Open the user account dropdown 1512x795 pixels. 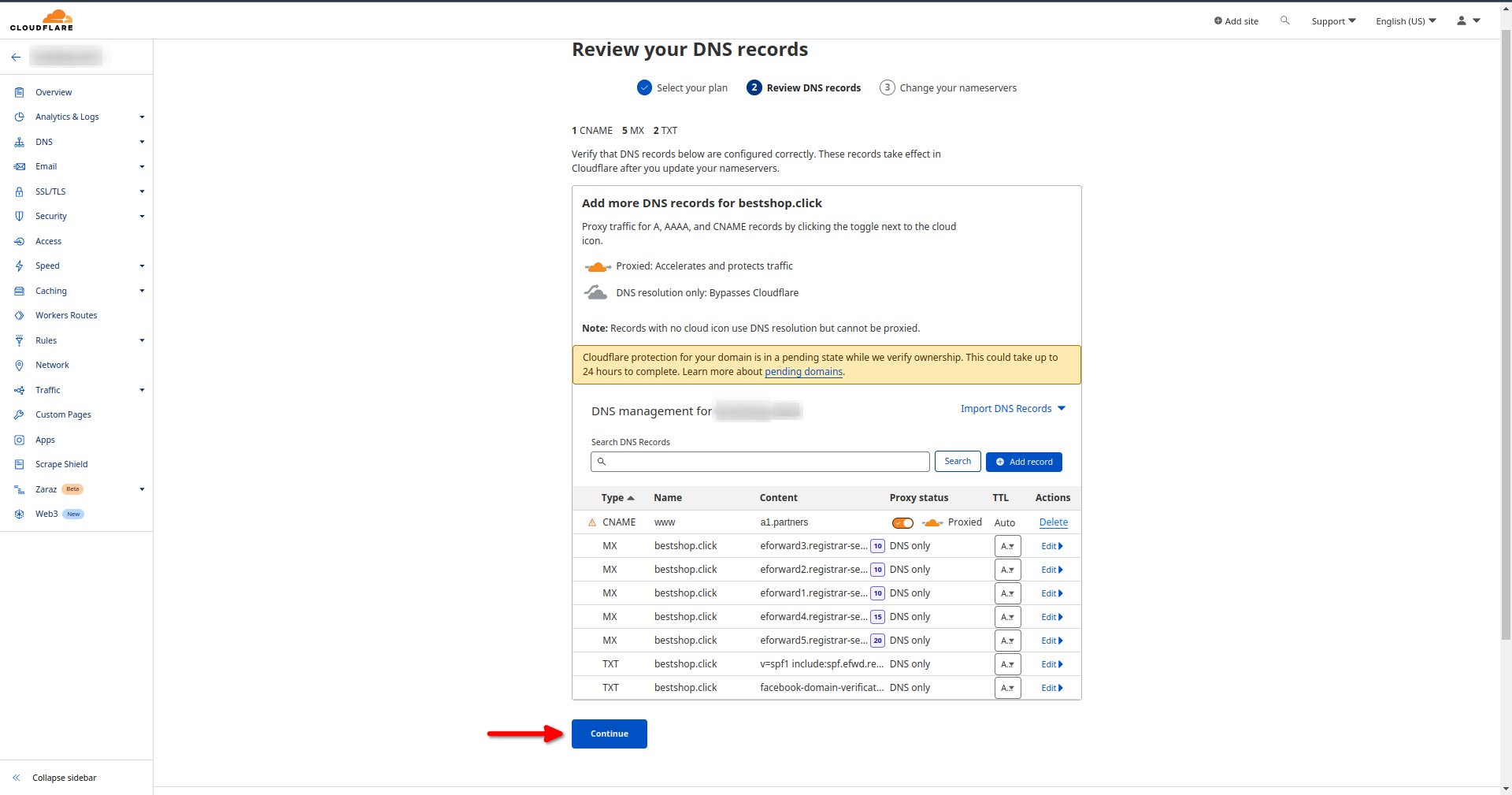(1469, 20)
